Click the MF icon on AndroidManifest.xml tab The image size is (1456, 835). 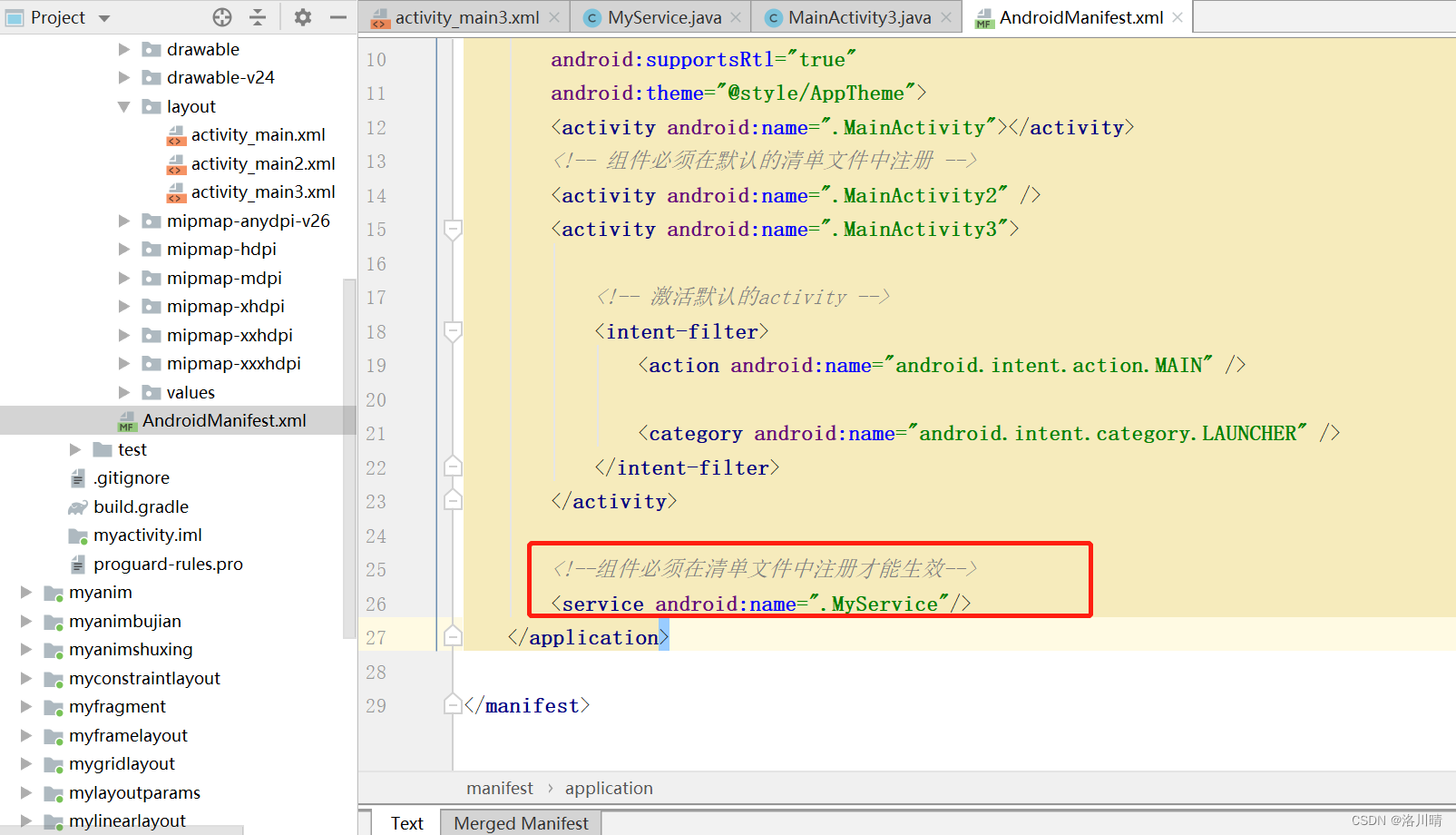[984, 16]
